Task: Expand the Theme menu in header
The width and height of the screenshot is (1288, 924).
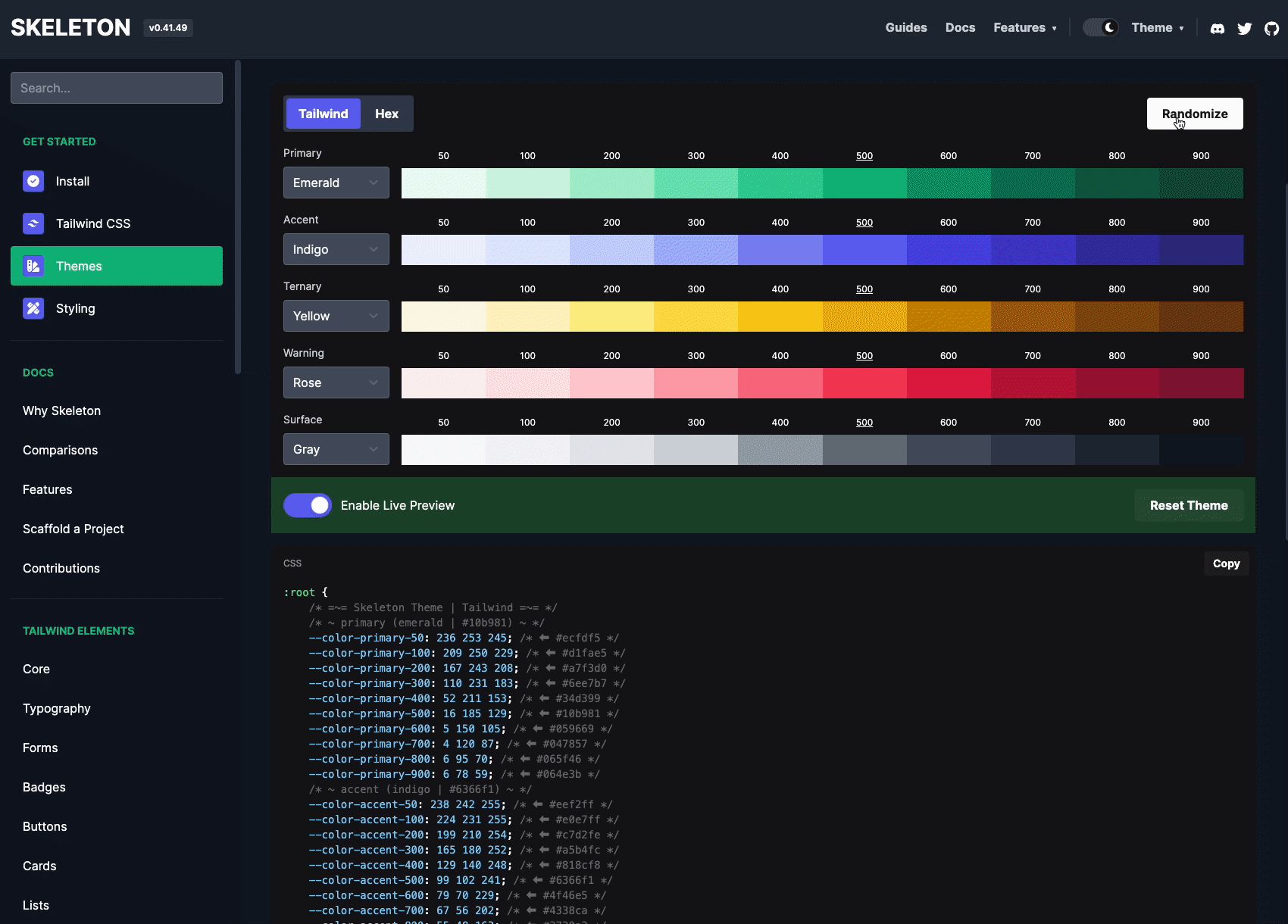Action: tap(1158, 27)
